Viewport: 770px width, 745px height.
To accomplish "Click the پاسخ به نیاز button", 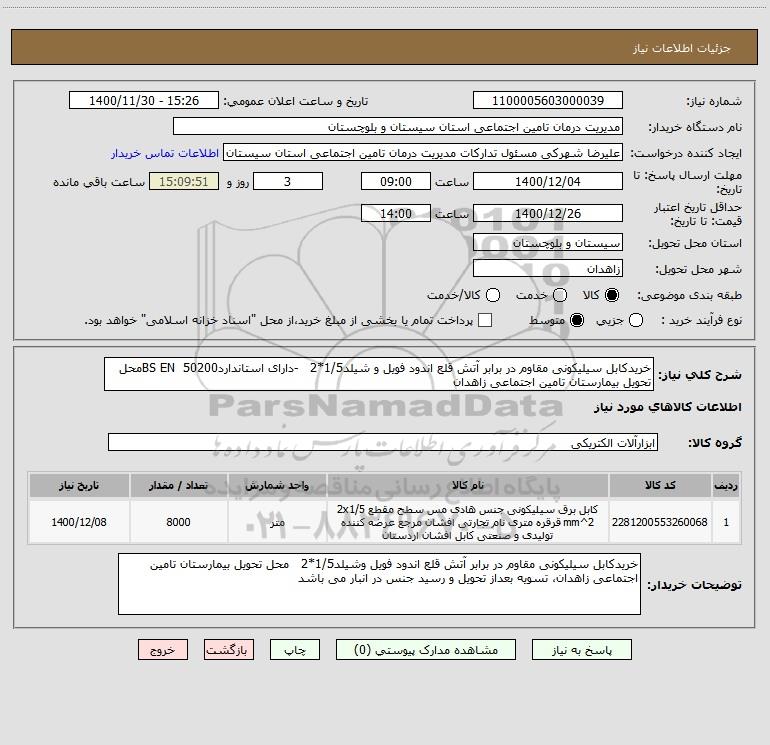I will point(582,650).
